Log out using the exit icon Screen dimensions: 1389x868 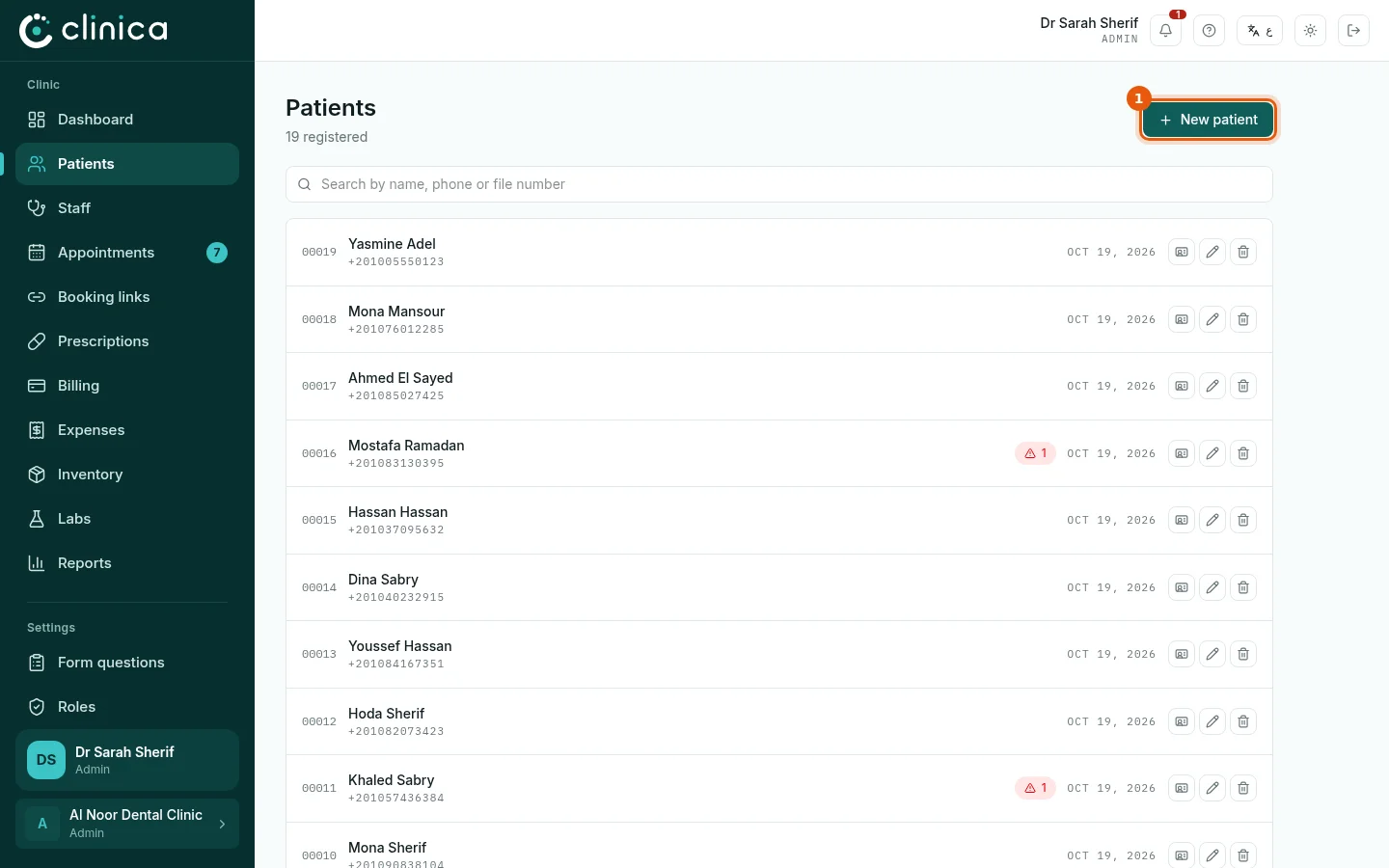[1353, 31]
